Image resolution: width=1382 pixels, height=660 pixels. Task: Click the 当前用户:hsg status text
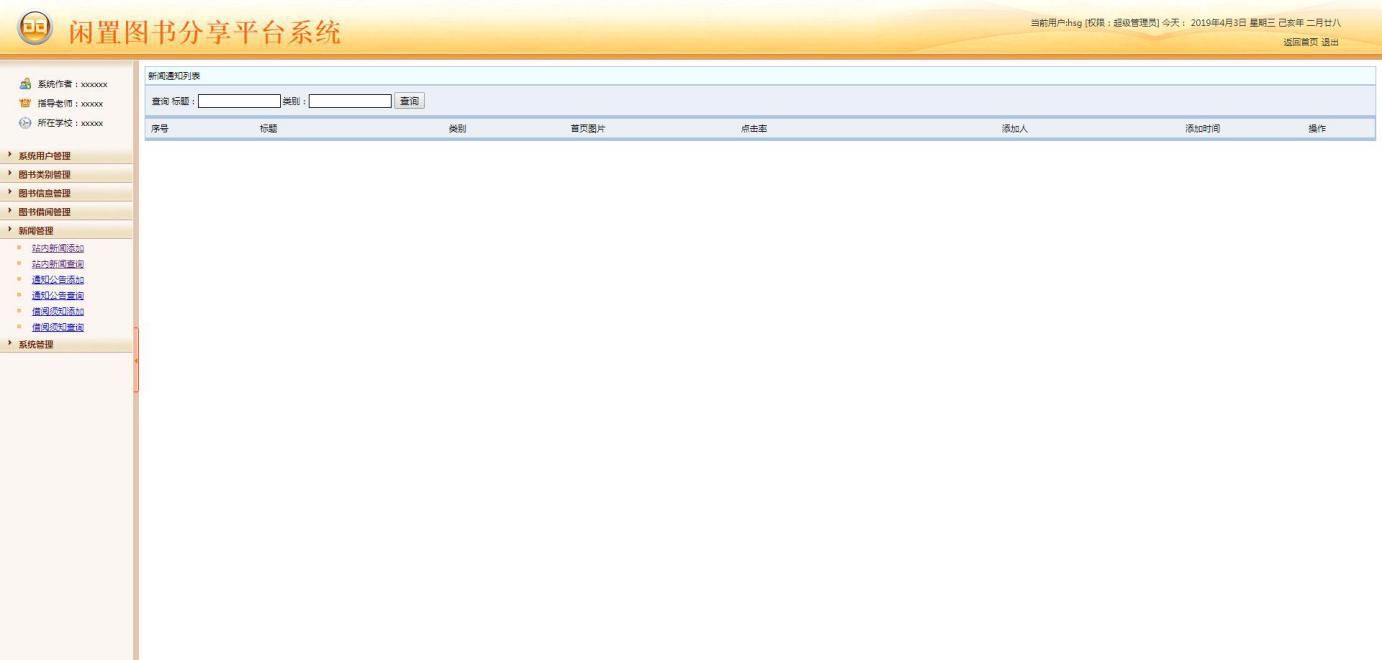(x=1056, y=23)
